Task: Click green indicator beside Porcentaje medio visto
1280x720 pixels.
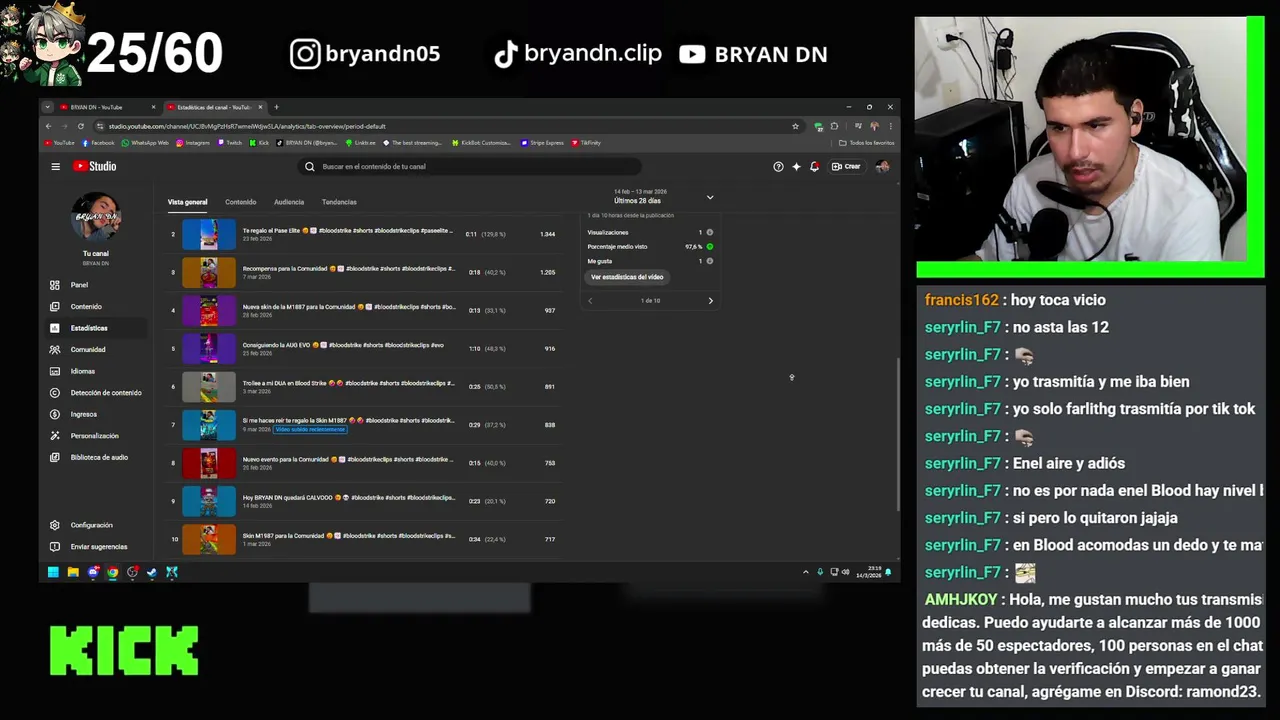Action: tap(710, 246)
